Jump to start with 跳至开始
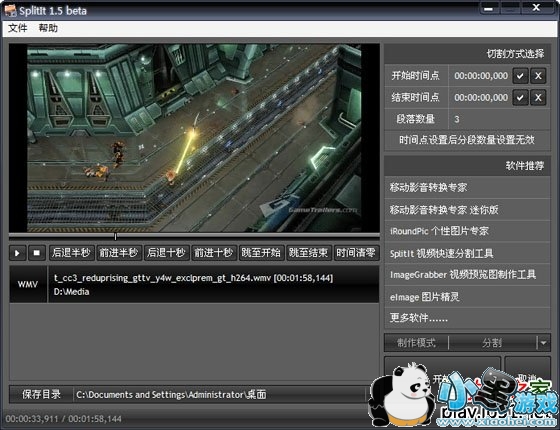Viewport: 560px width, 430px height. click(x=261, y=253)
